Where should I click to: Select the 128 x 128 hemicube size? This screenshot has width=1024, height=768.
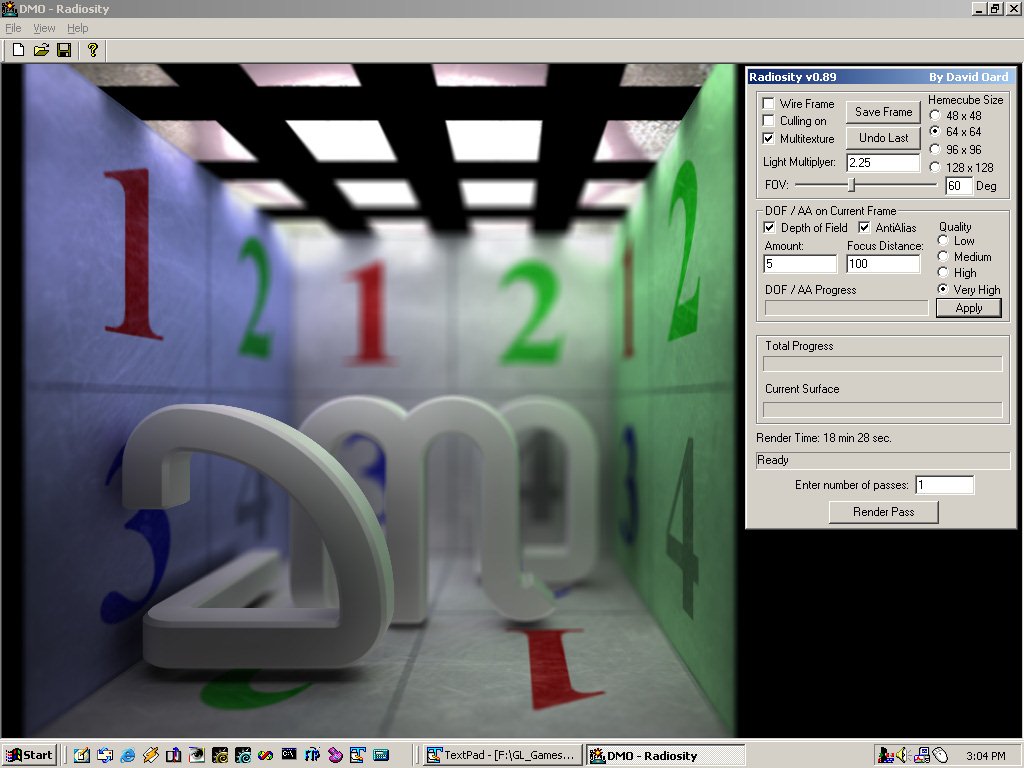coord(935,168)
